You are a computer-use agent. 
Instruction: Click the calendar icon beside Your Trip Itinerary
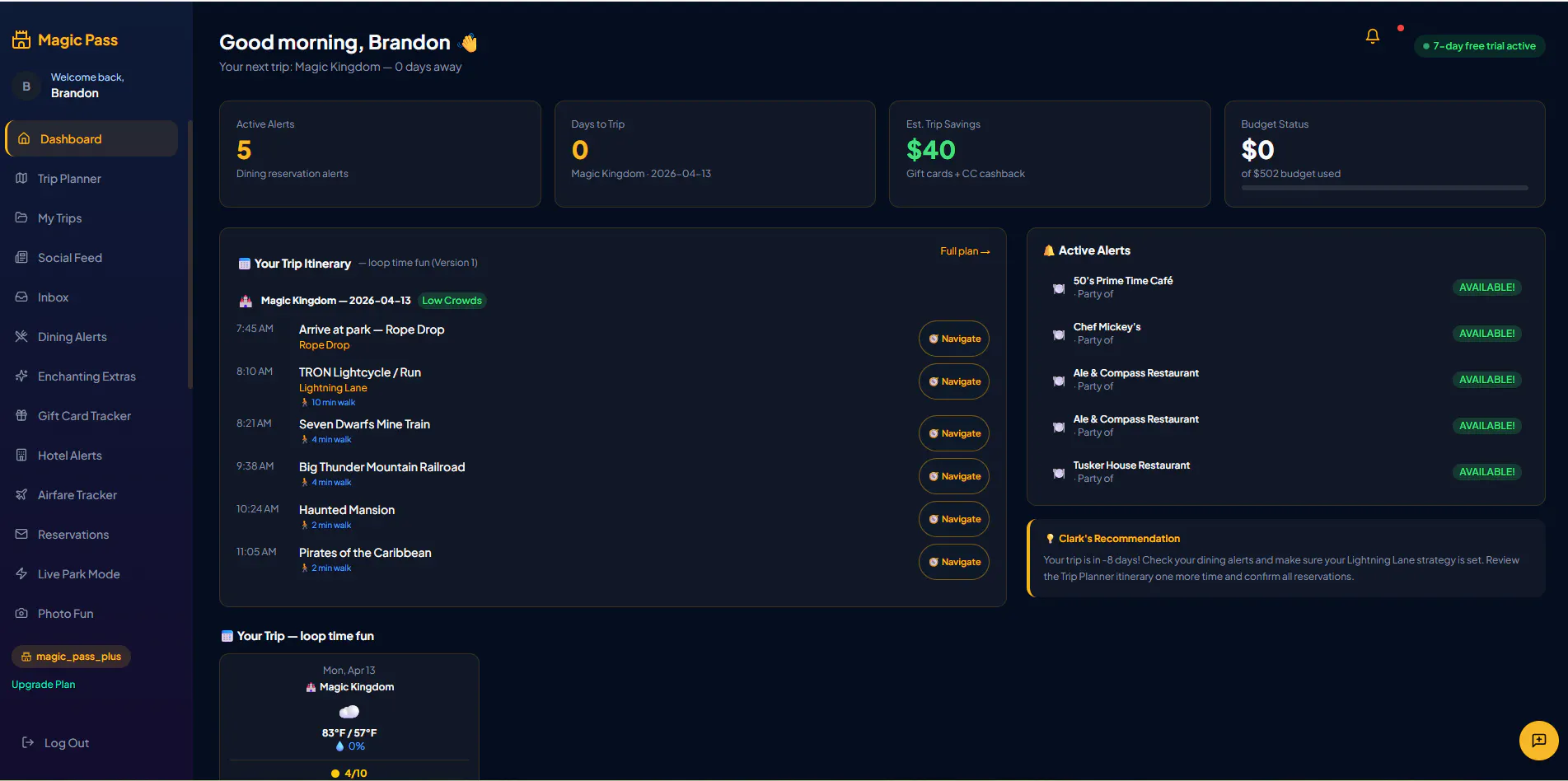pos(245,264)
